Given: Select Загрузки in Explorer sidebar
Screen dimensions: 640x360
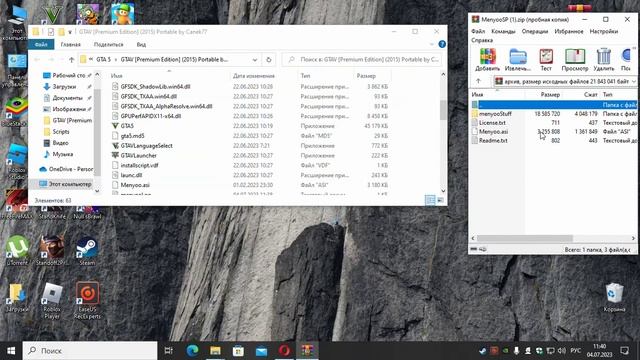Looking at the screenshot, I should tap(64, 87).
